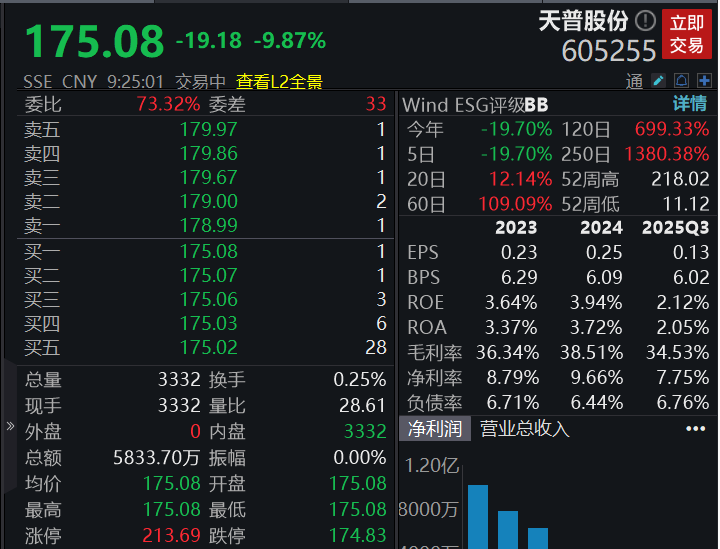The width and height of the screenshot is (720, 549).
Task: Select the 卖一 price 178.99
Action: point(208,226)
